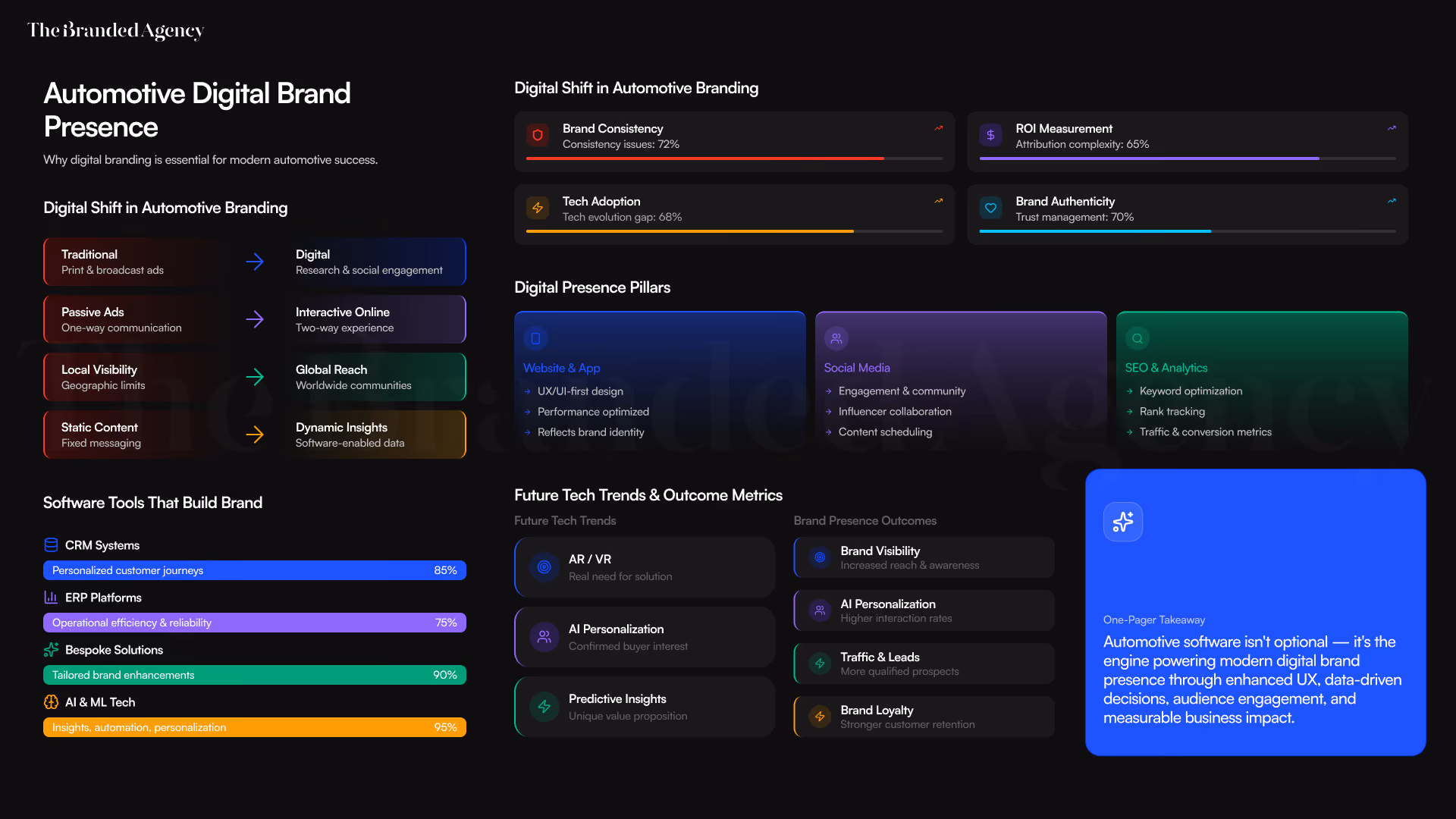This screenshot has height=819, width=1456.
Task: Click the Tech Adoption lightning icon
Action: click(x=538, y=208)
